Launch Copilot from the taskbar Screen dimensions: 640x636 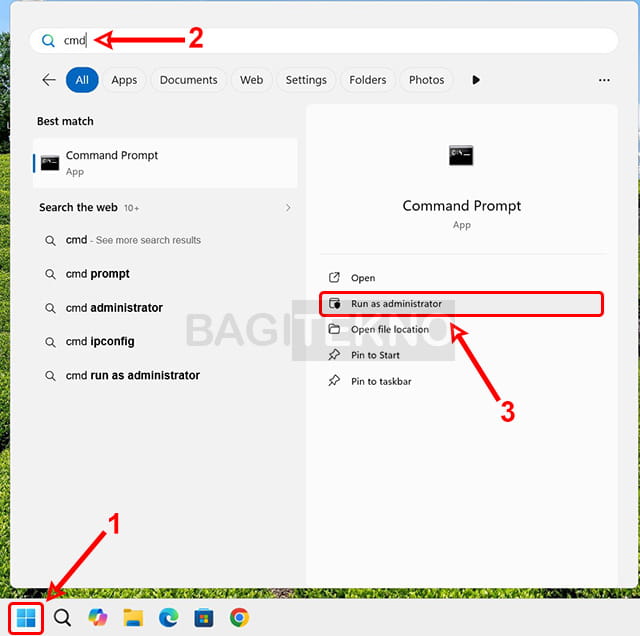click(x=98, y=617)
